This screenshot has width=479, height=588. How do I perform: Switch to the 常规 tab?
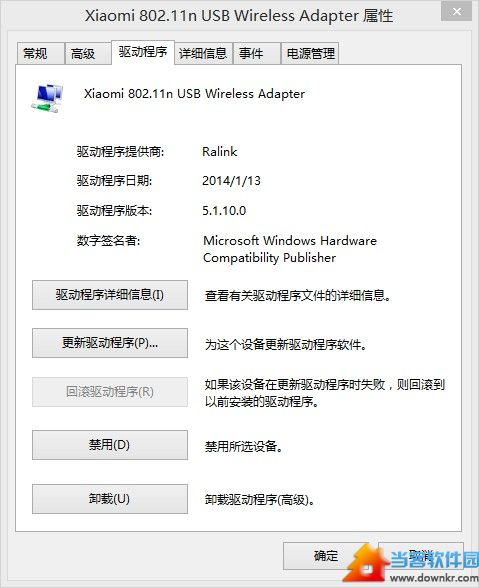click(x=41, y=54)
